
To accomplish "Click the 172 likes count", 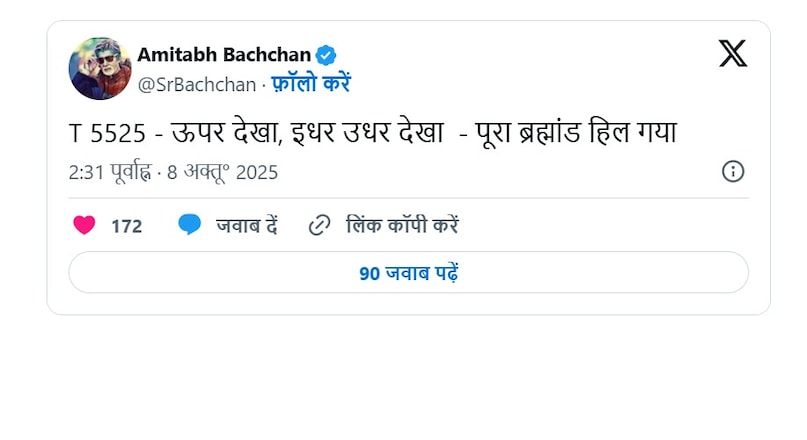I will pyautogui.click(x=126, y=226).
